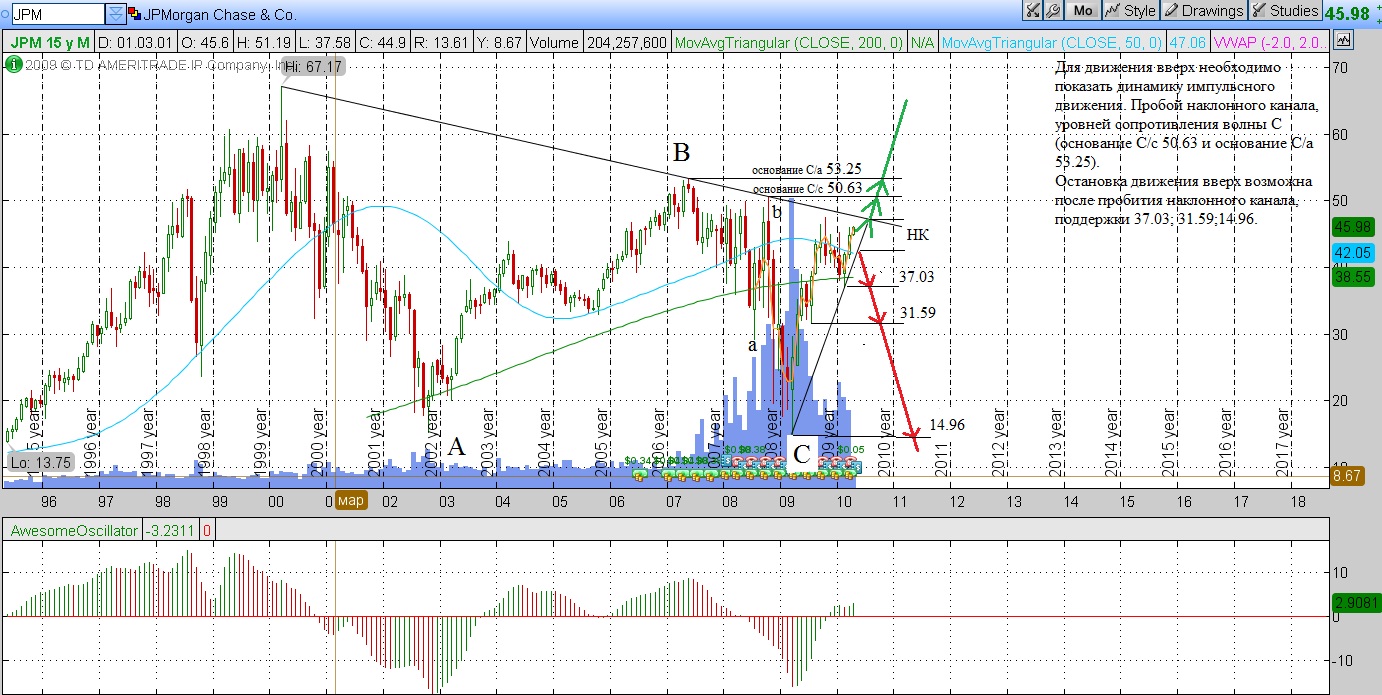This screenshot has height=695, width=1382.
Task: Click the wave label B
Action: (682, 153)
